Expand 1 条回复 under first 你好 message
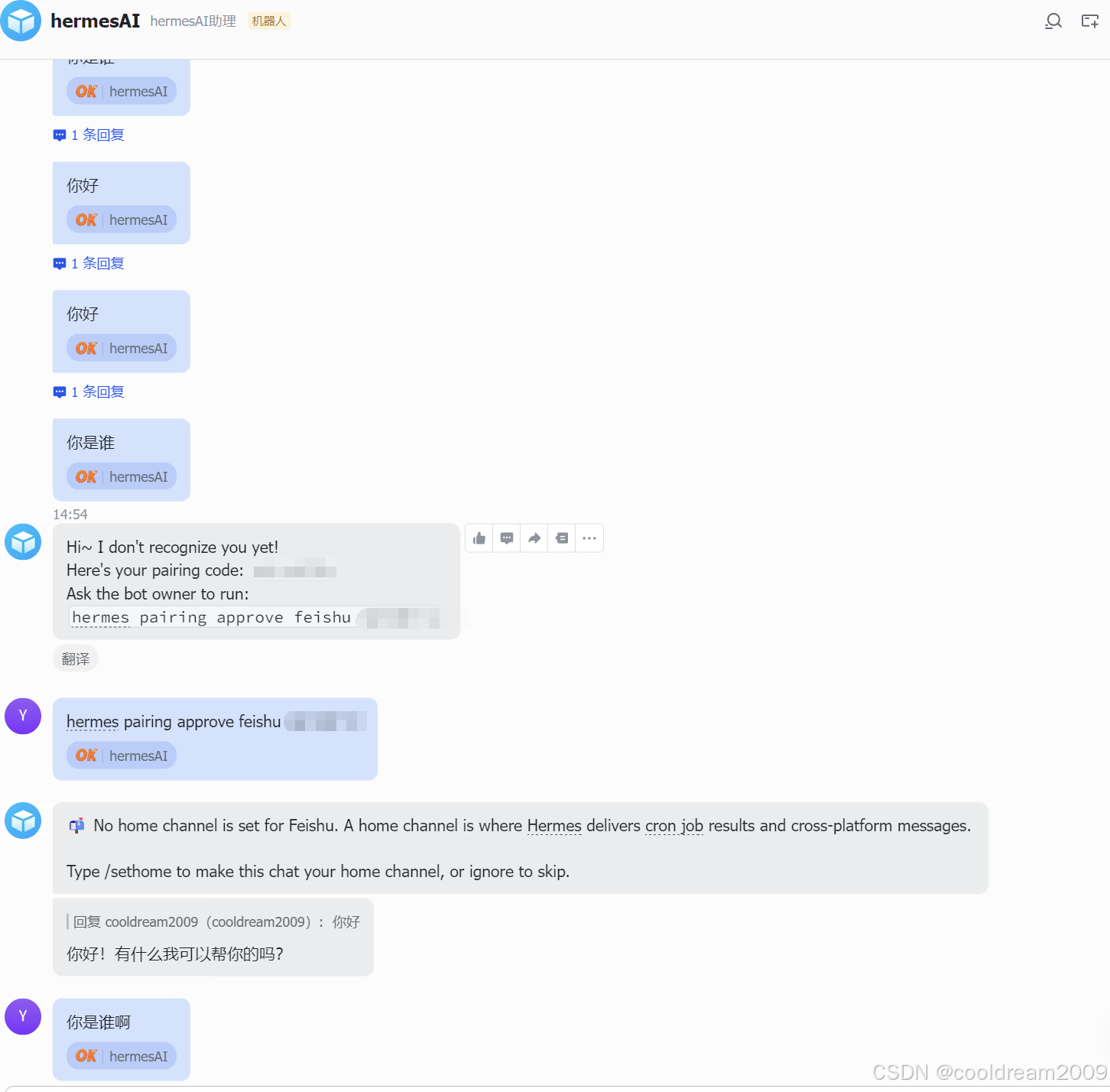This screenshot has height=1092, width=1110. (89, 264)
